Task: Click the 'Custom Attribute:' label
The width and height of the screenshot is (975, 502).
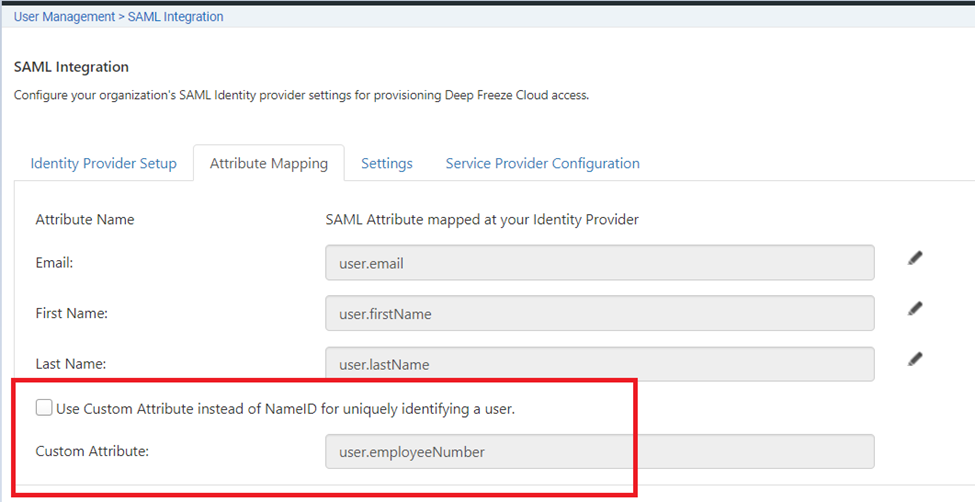Action: 92,451
